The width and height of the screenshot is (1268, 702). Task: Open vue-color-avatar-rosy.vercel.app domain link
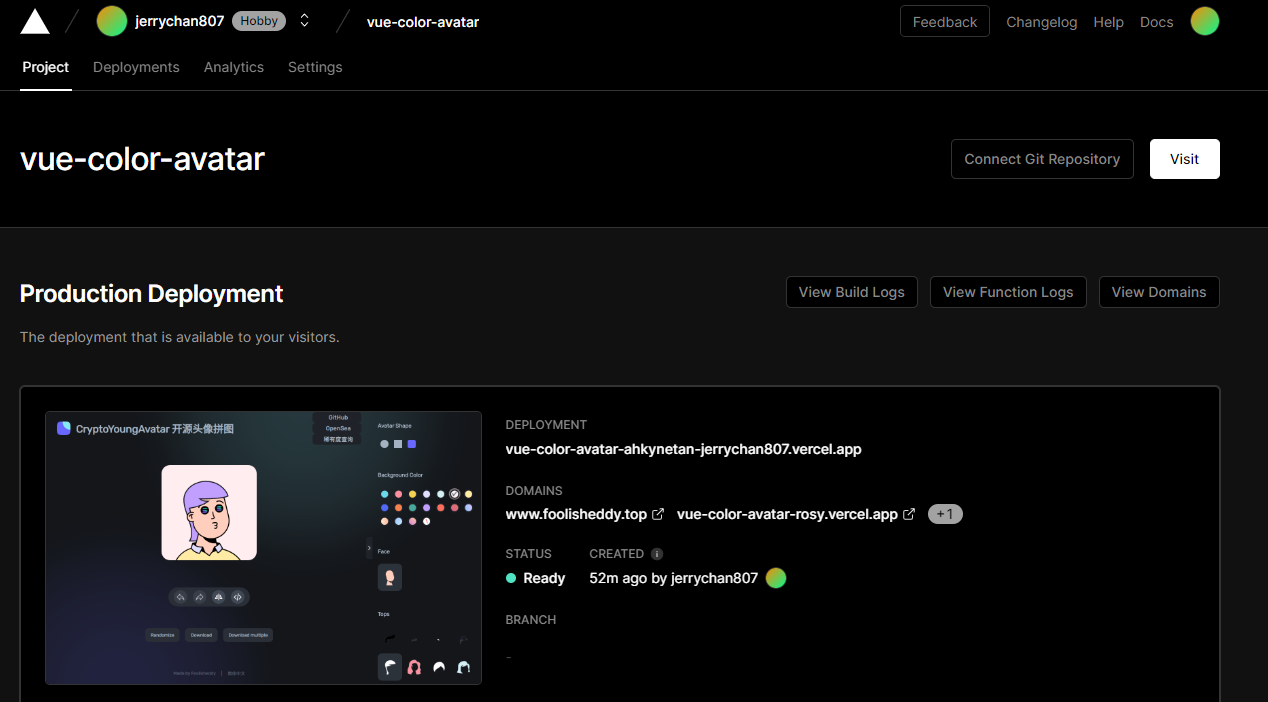click(x=787, y=514)
